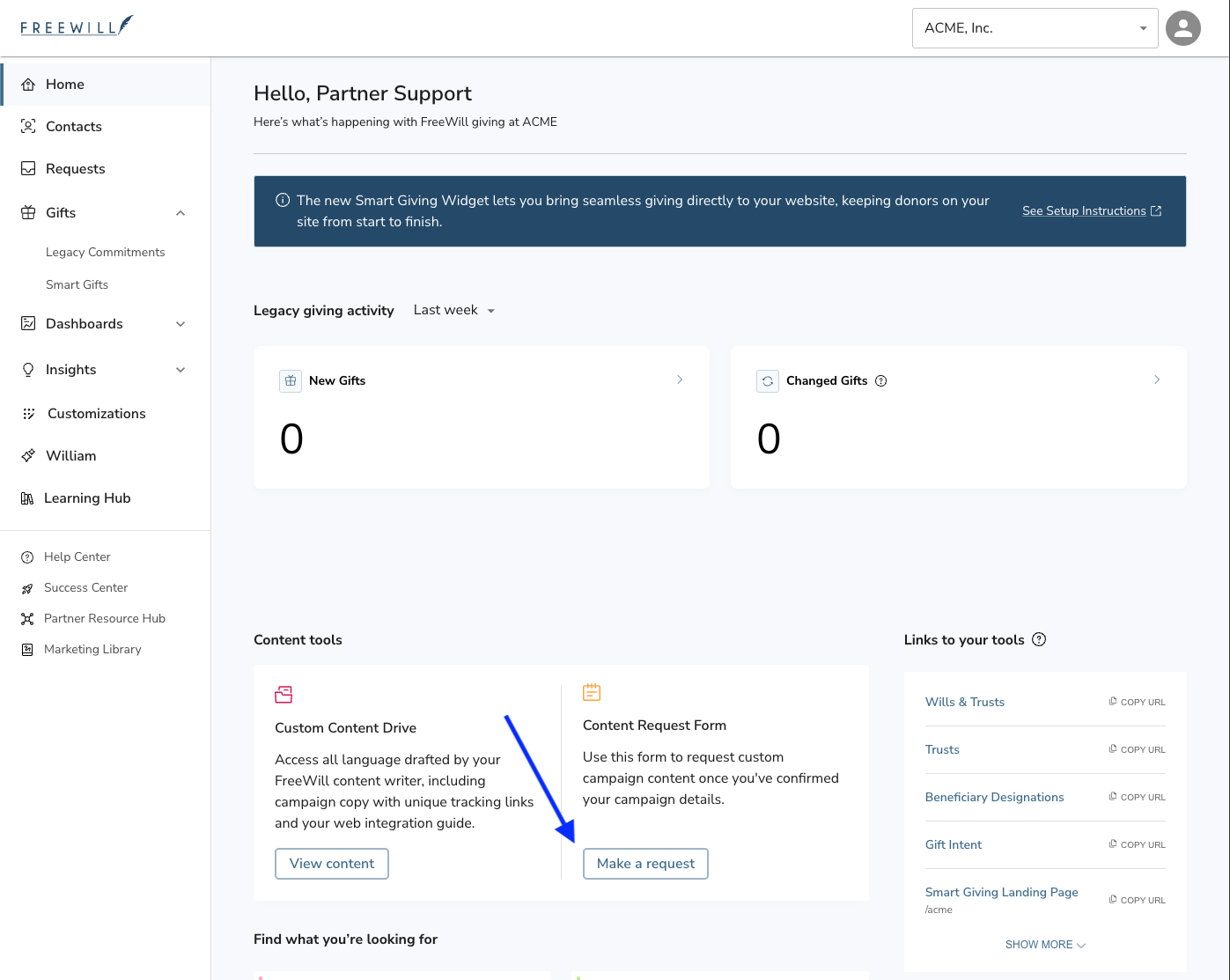Screen dimensions: 1230x980
Task: Click the FreeWill logo
Action: (x=77, y=26)
